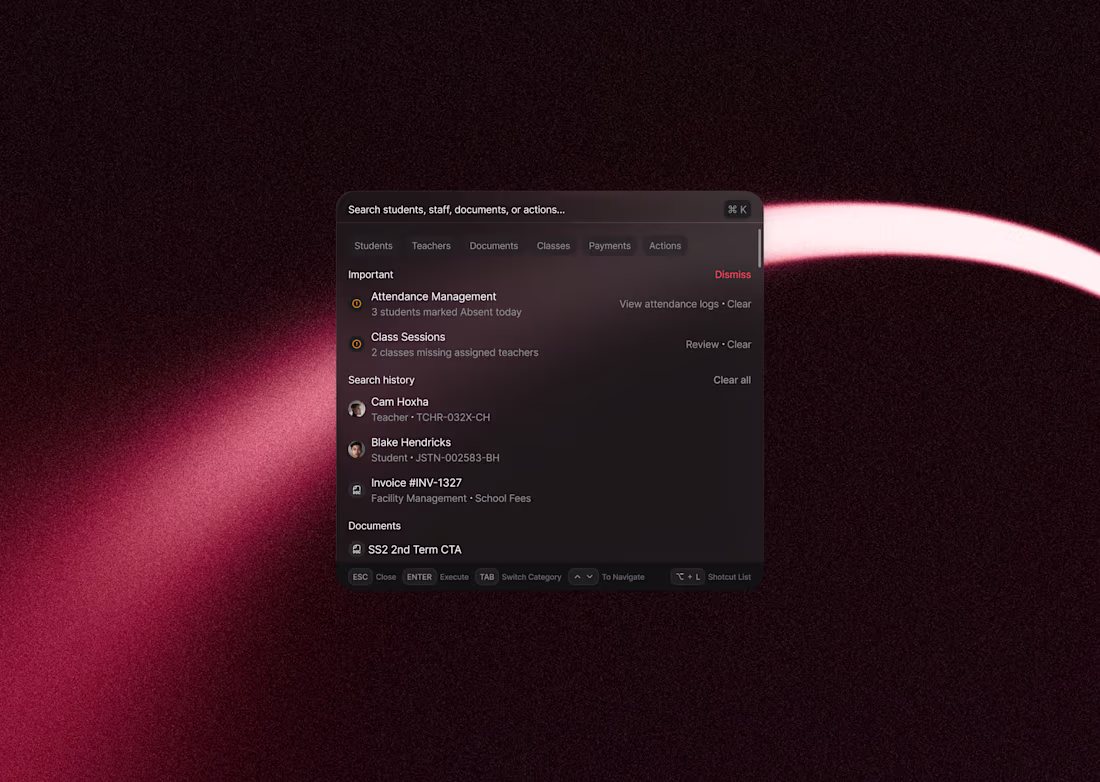
Task: Click '2 classes missing assigned teachers' text
Action: coord(455,353)
